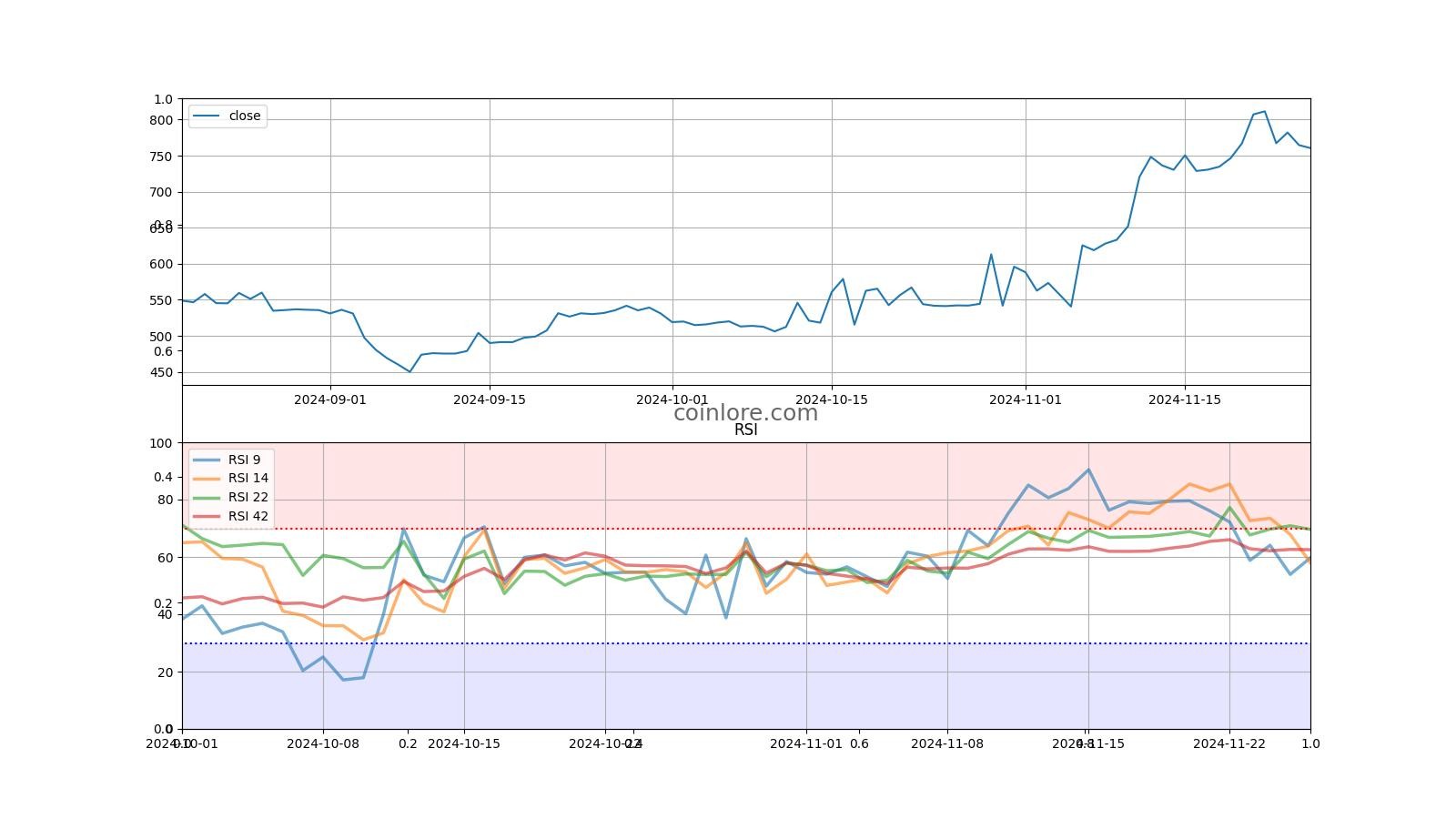Image resolution: width=1456 pixels, height=819 pixels.
Task: Click the 'close' legend label in price chart
Action: point(245,116)
